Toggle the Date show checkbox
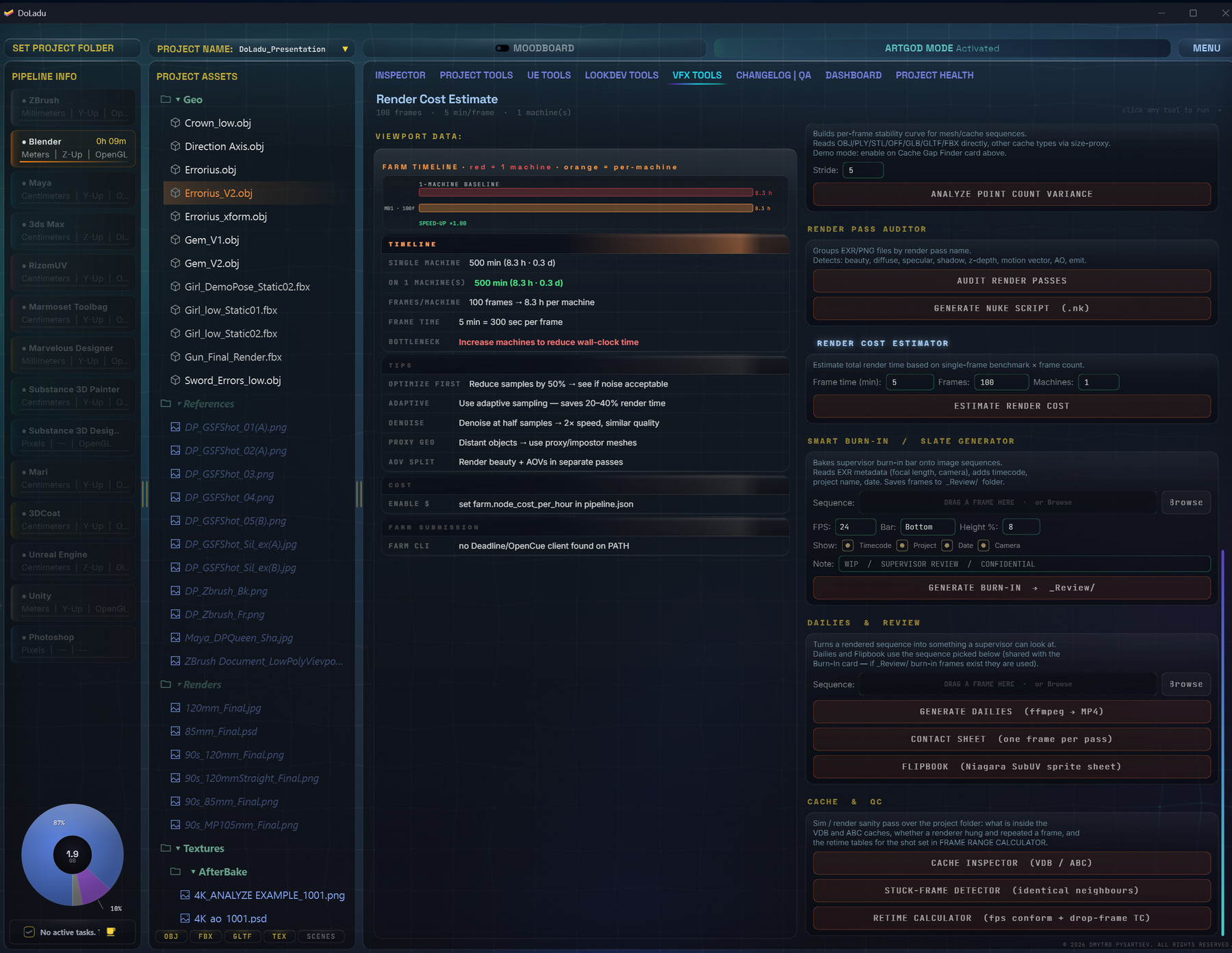The width and height of the screenshot is (1232, 953). 947,545
